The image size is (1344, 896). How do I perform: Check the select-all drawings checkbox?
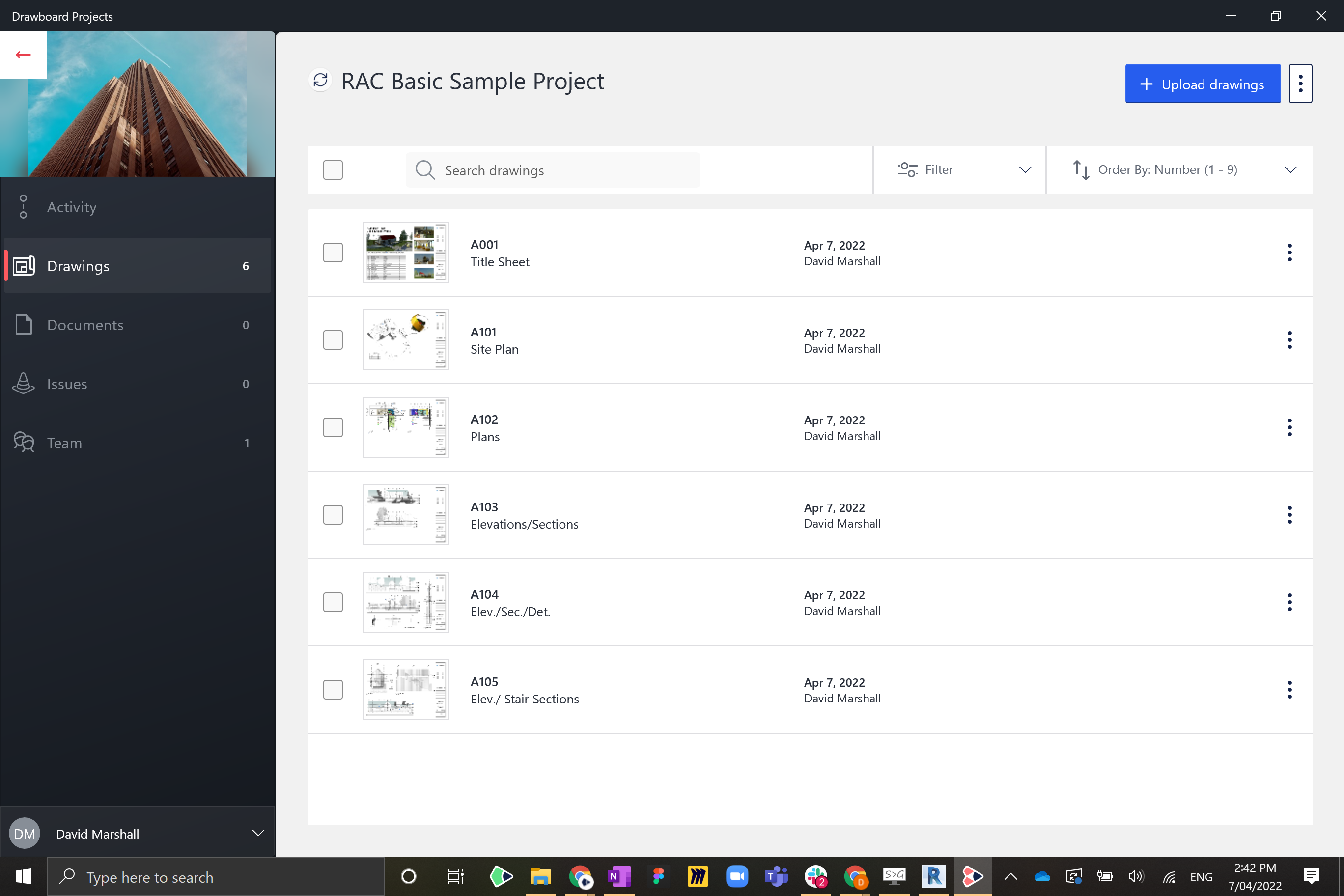tap(333, 170)
